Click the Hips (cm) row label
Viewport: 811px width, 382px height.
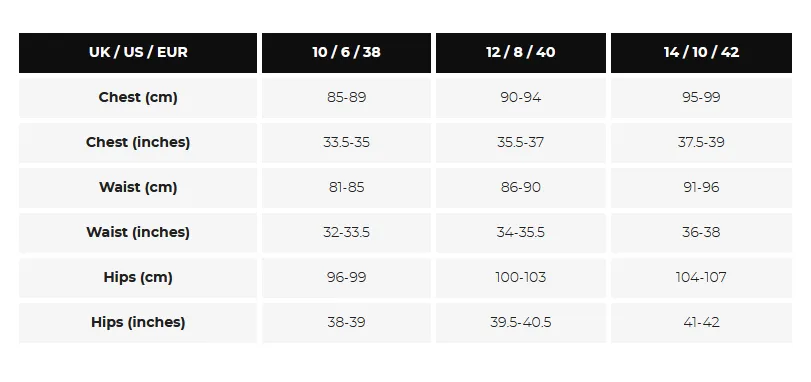(138, 278)
